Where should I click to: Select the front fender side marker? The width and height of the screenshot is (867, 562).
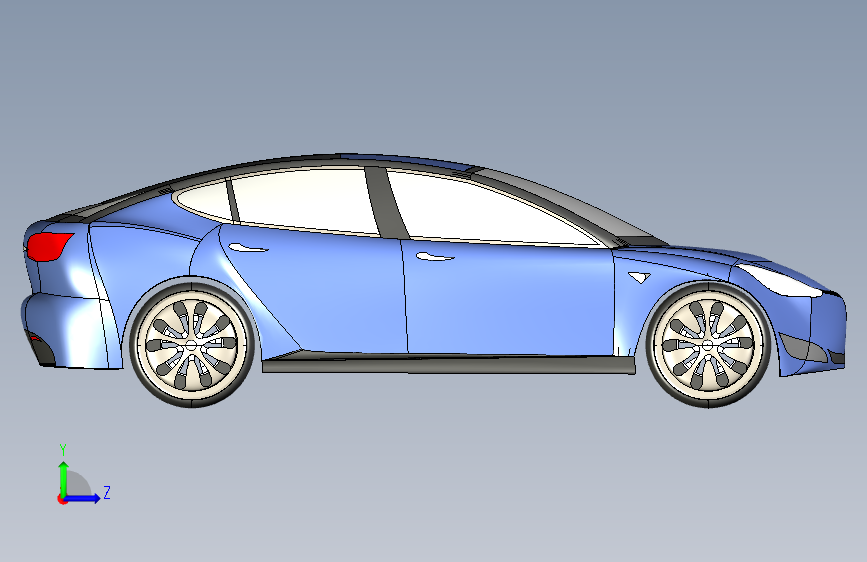pos(639,277)
